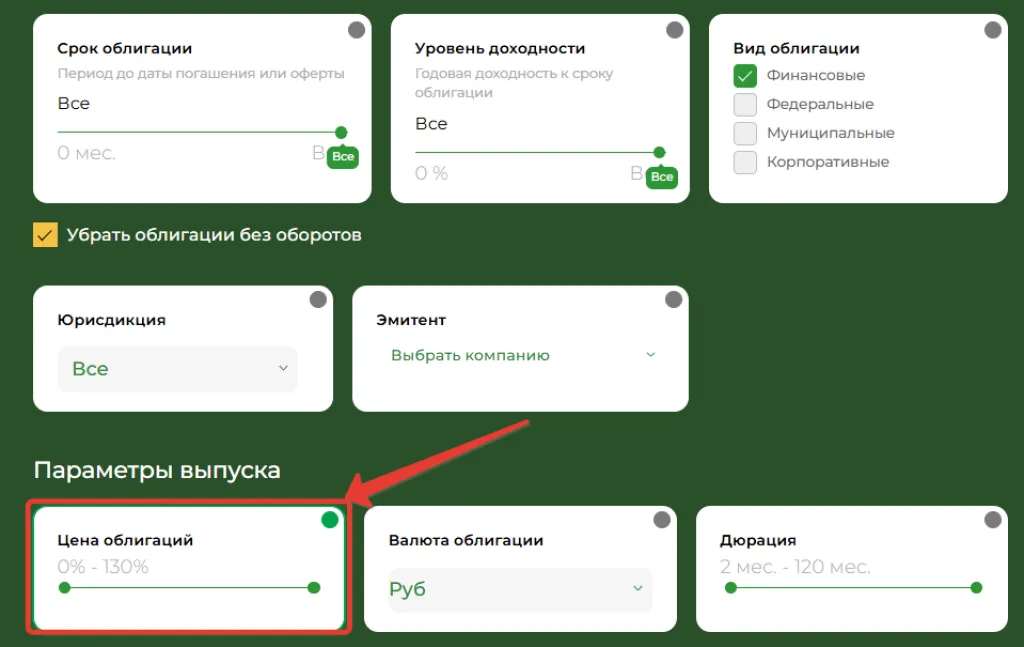Viewport: 1024px width, 647px height.
Task: Click the Все tooltip badge under Срок облигации slider
Action: click(343, 157)
